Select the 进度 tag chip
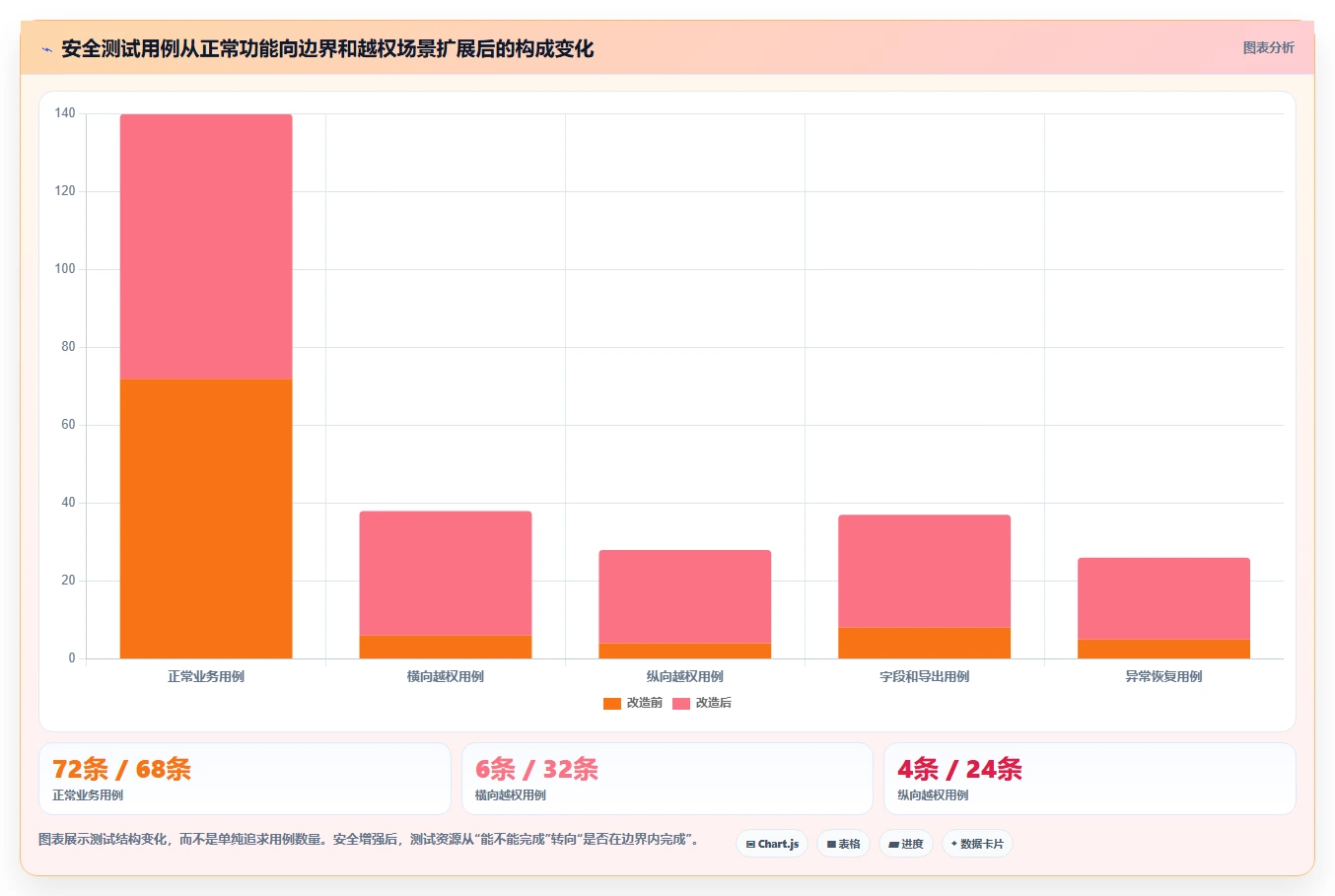This screenshot has height=896, width=1335. 905,844
